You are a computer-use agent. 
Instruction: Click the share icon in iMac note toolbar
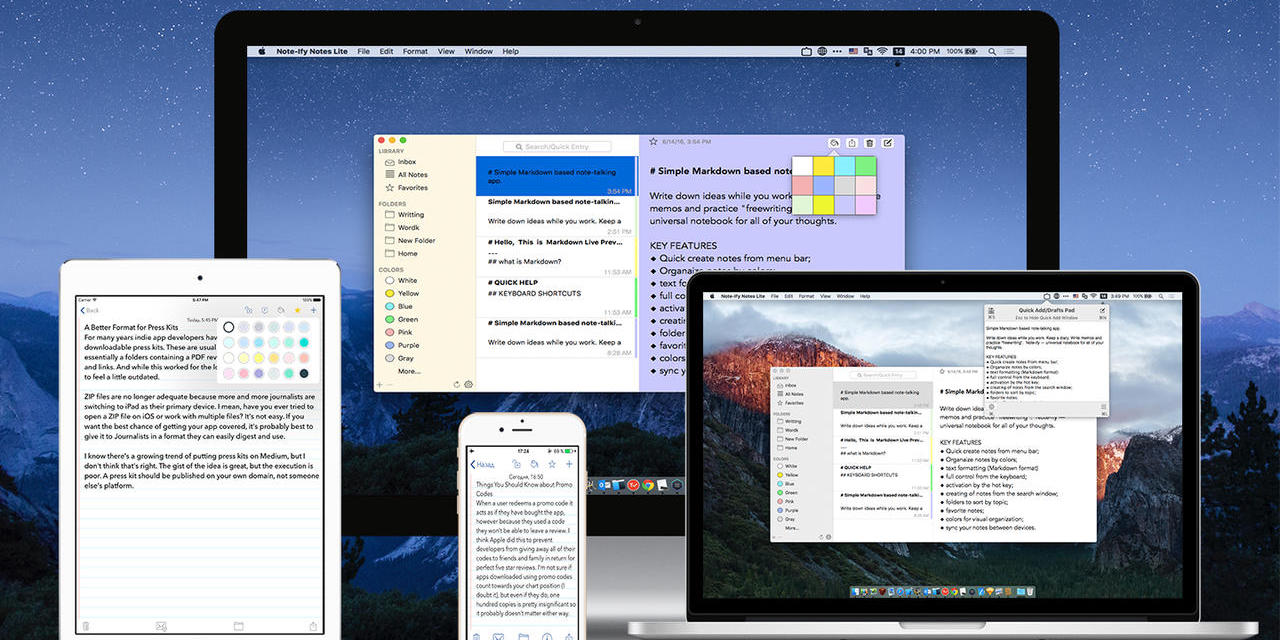point(852,144)
